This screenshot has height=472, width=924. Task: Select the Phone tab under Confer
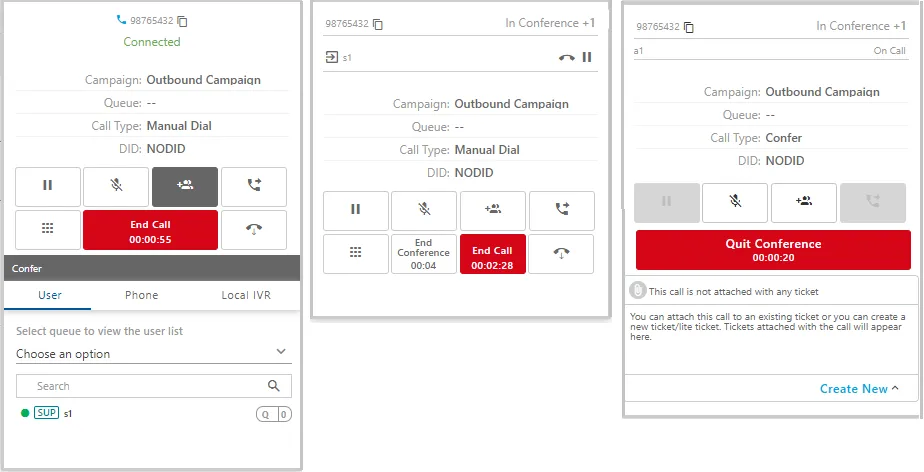[x=141, y=295]
